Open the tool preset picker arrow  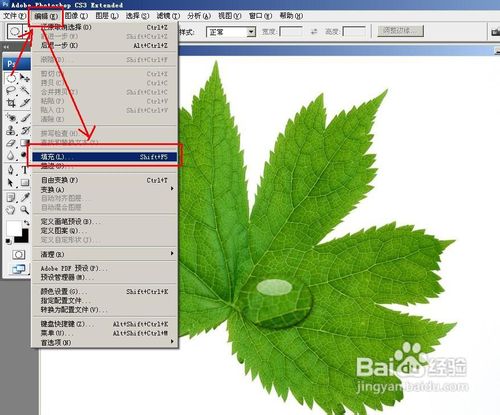(26, 32)
